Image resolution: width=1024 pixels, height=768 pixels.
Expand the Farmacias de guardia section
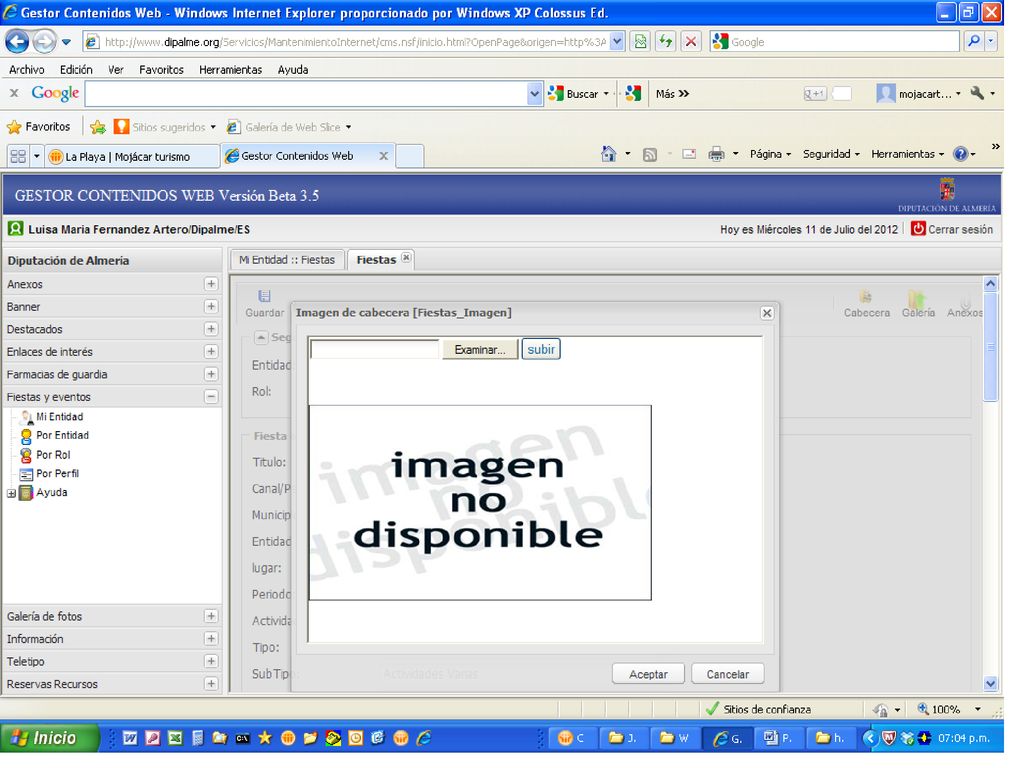pos(211,374)
